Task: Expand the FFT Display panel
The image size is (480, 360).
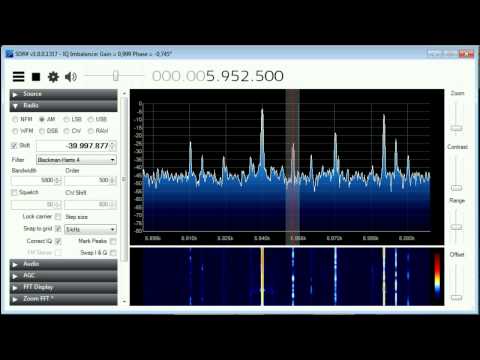Action: pos(63,287)
